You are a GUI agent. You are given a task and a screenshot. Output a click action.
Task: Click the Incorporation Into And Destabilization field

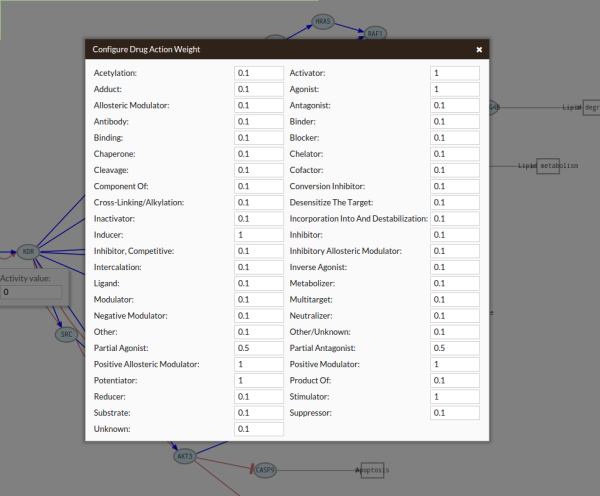[x=455, y=219]
